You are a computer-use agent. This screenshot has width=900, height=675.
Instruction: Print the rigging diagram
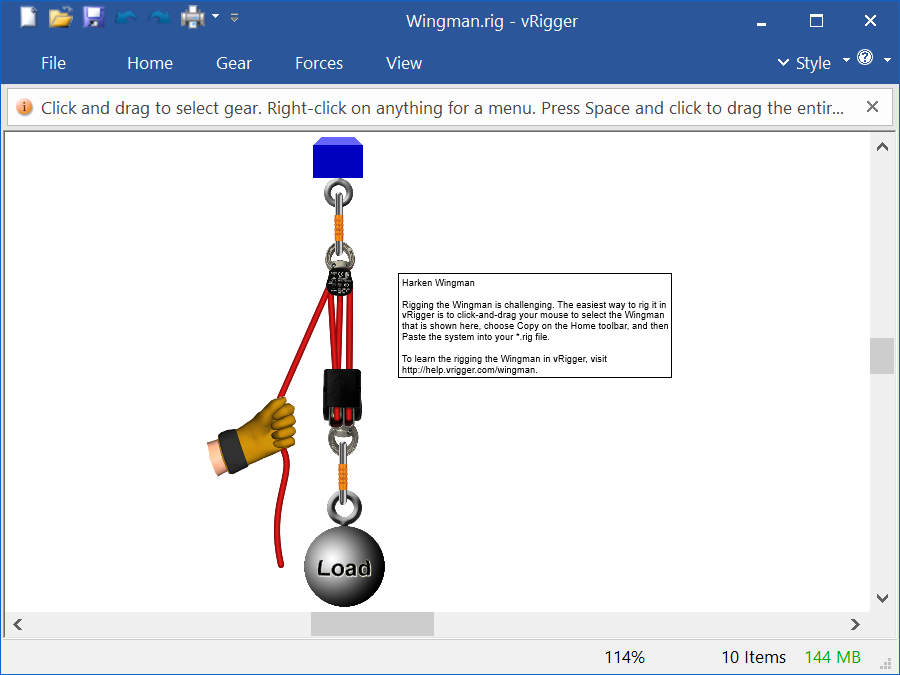click(192, 17)
